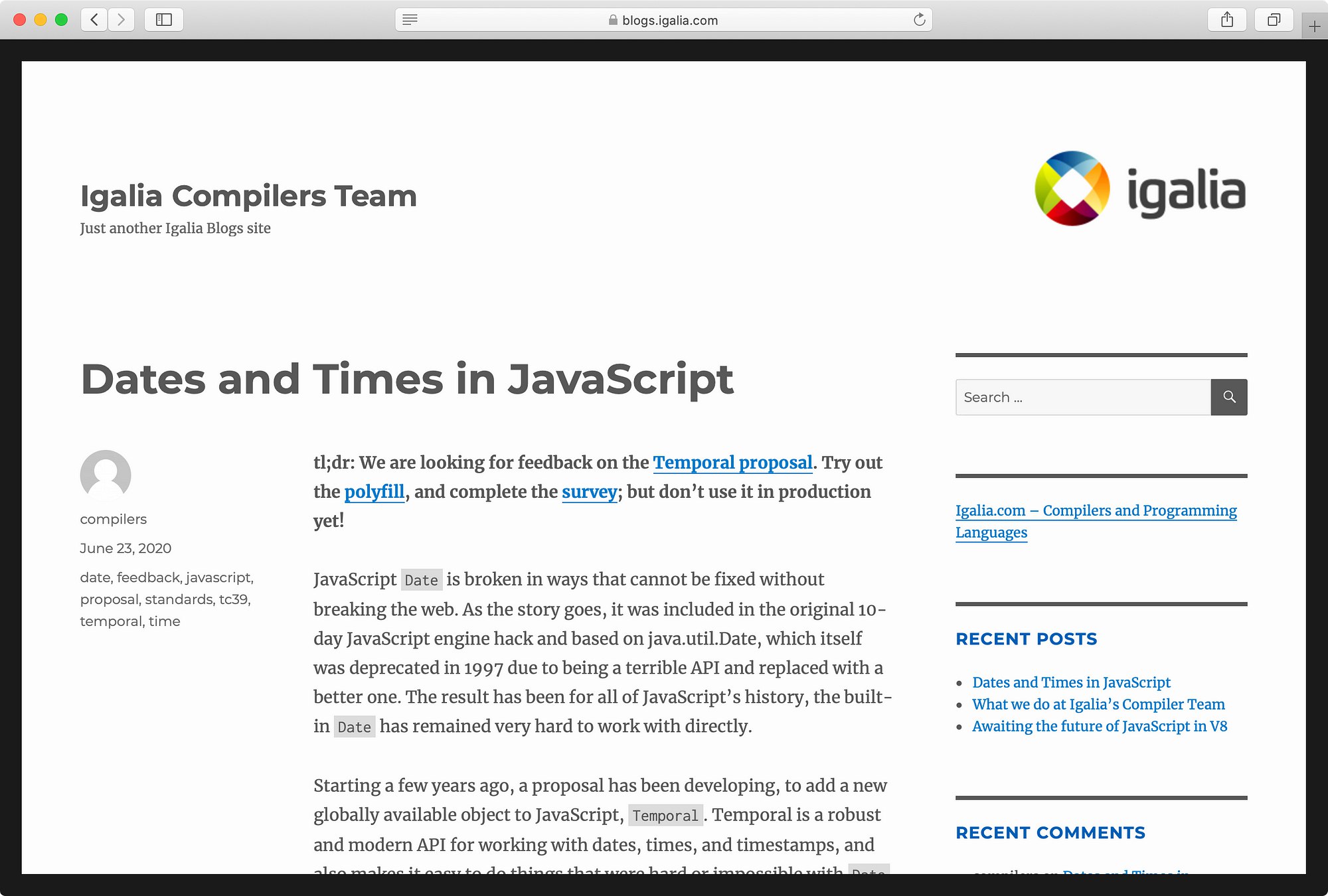Open recent post Dates and Times in JavaScript
Viewport: 1328px width, 896px height.
[1071, 682]
